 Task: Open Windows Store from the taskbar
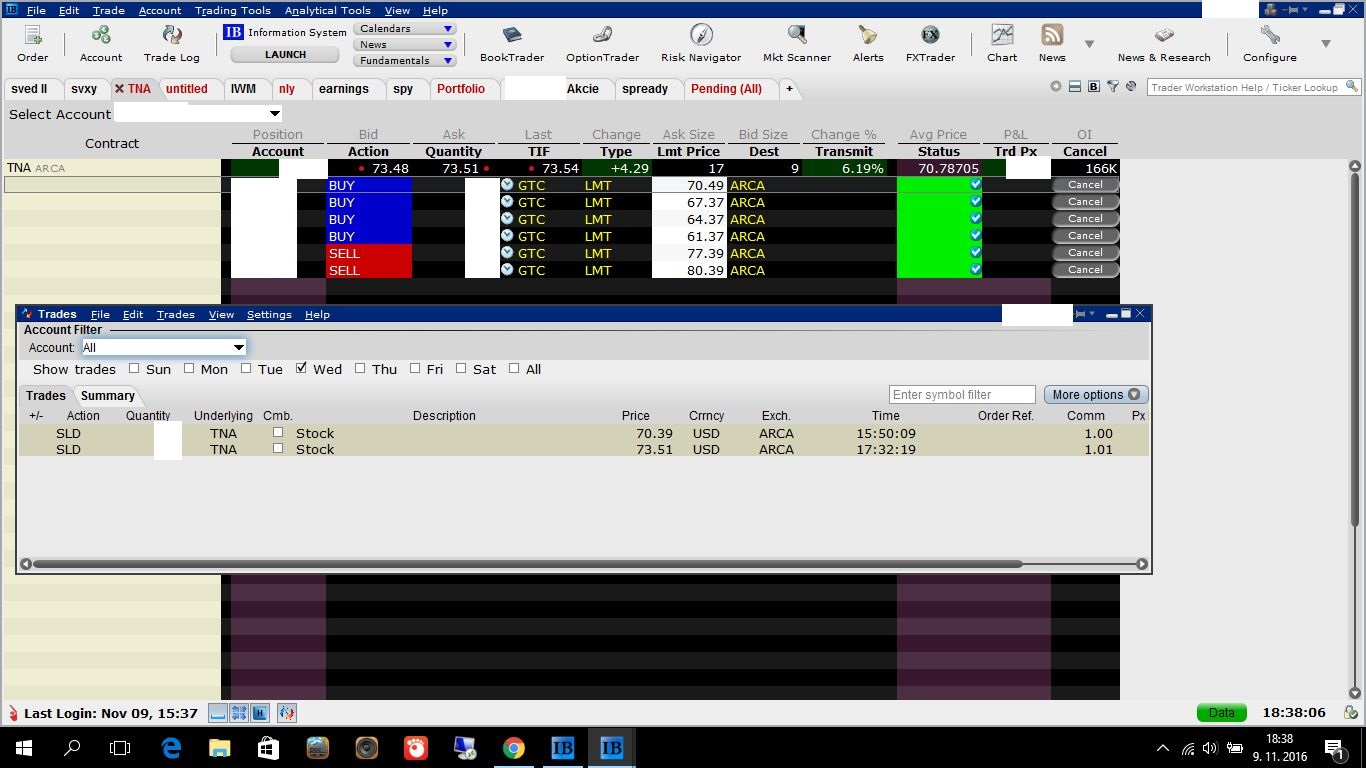pos(268,747)
